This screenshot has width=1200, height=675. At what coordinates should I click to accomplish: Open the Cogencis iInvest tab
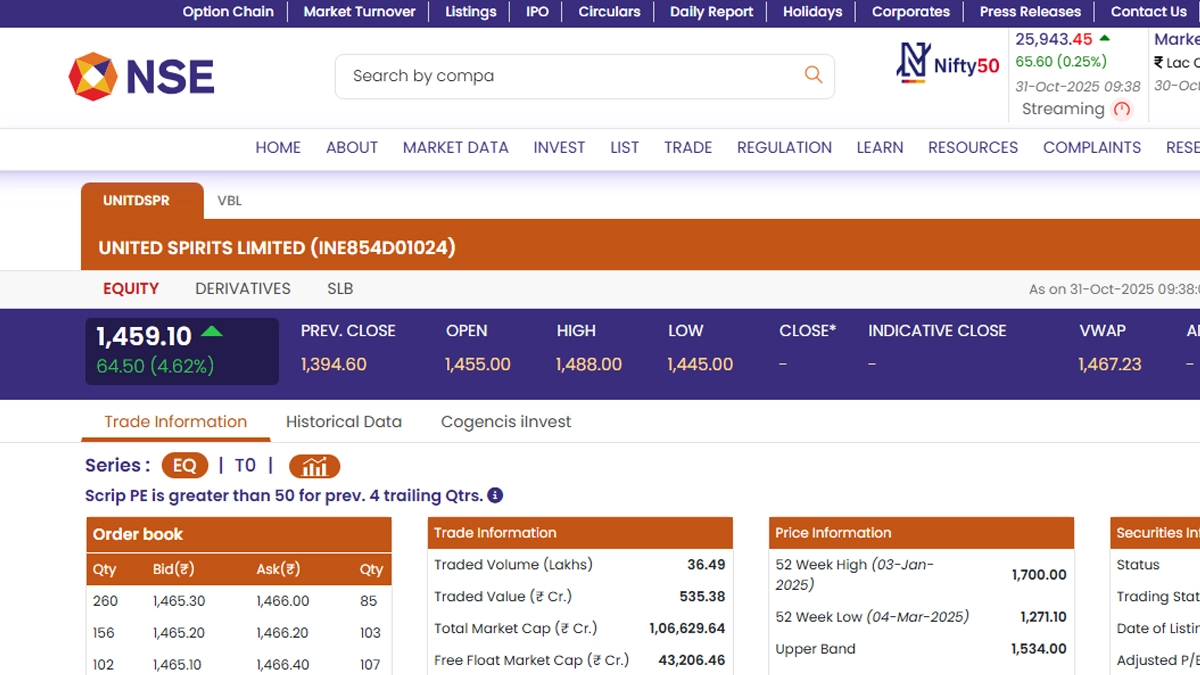coord(505,422)
